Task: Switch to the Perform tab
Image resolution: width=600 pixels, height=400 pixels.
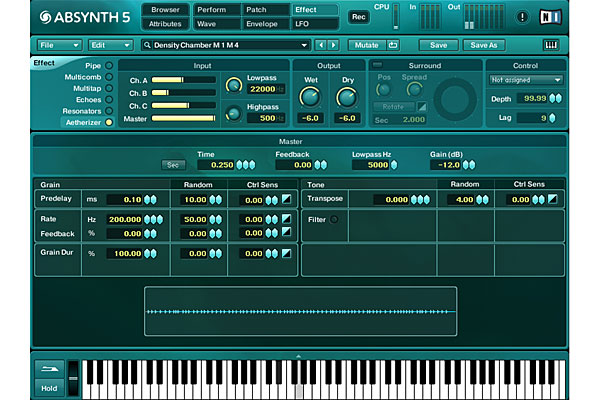Action: click(x=218, y=10)
